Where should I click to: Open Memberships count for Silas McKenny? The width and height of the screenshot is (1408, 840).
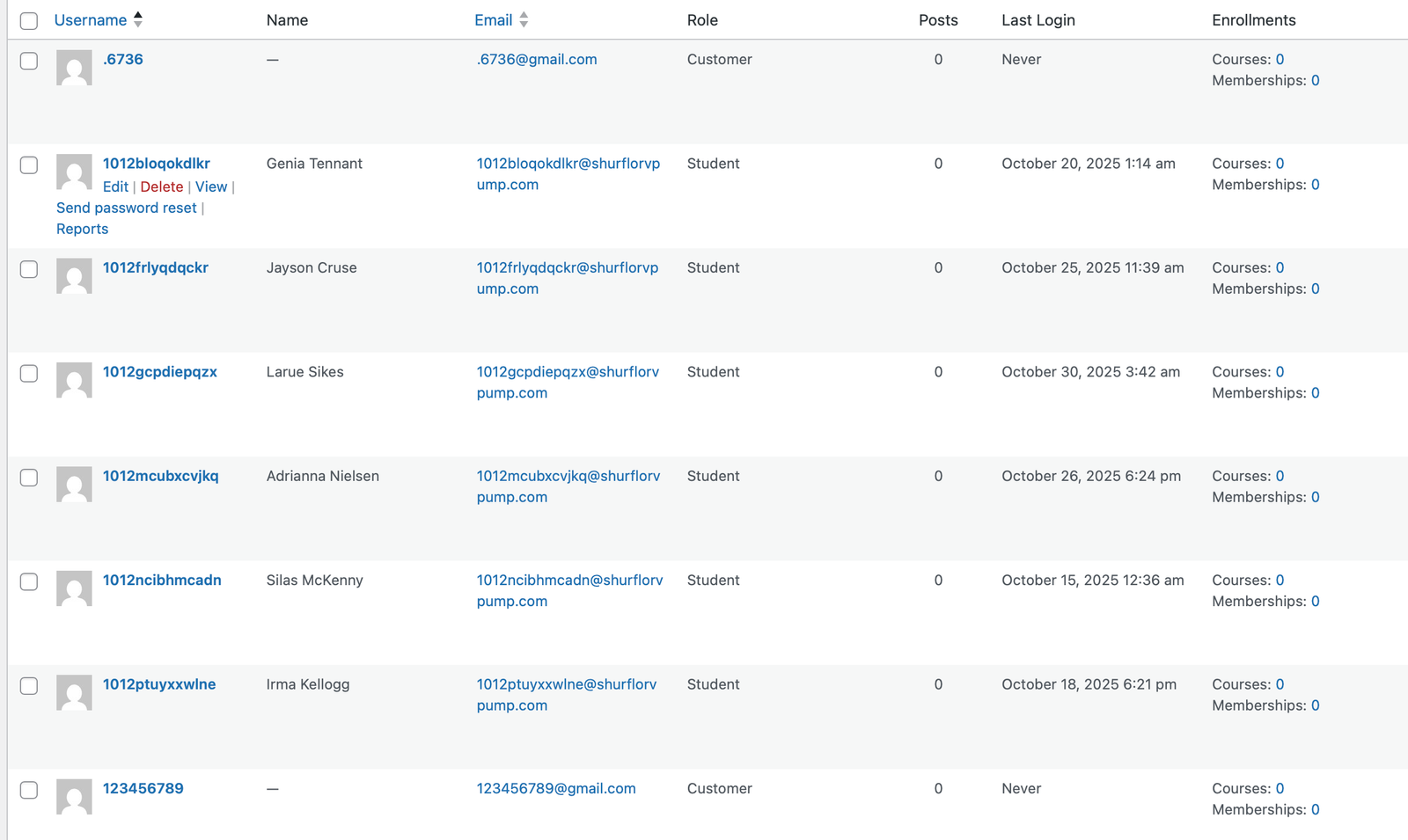(x=1315, y=601)
